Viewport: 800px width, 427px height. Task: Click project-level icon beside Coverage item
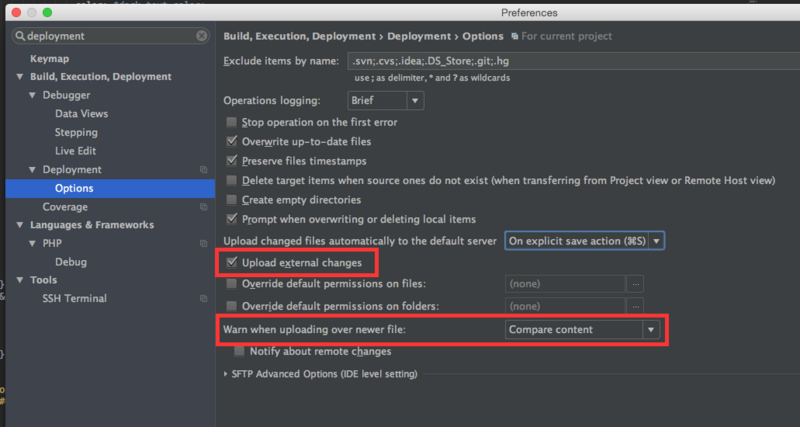pyautogui.click(x=204, y=207)
